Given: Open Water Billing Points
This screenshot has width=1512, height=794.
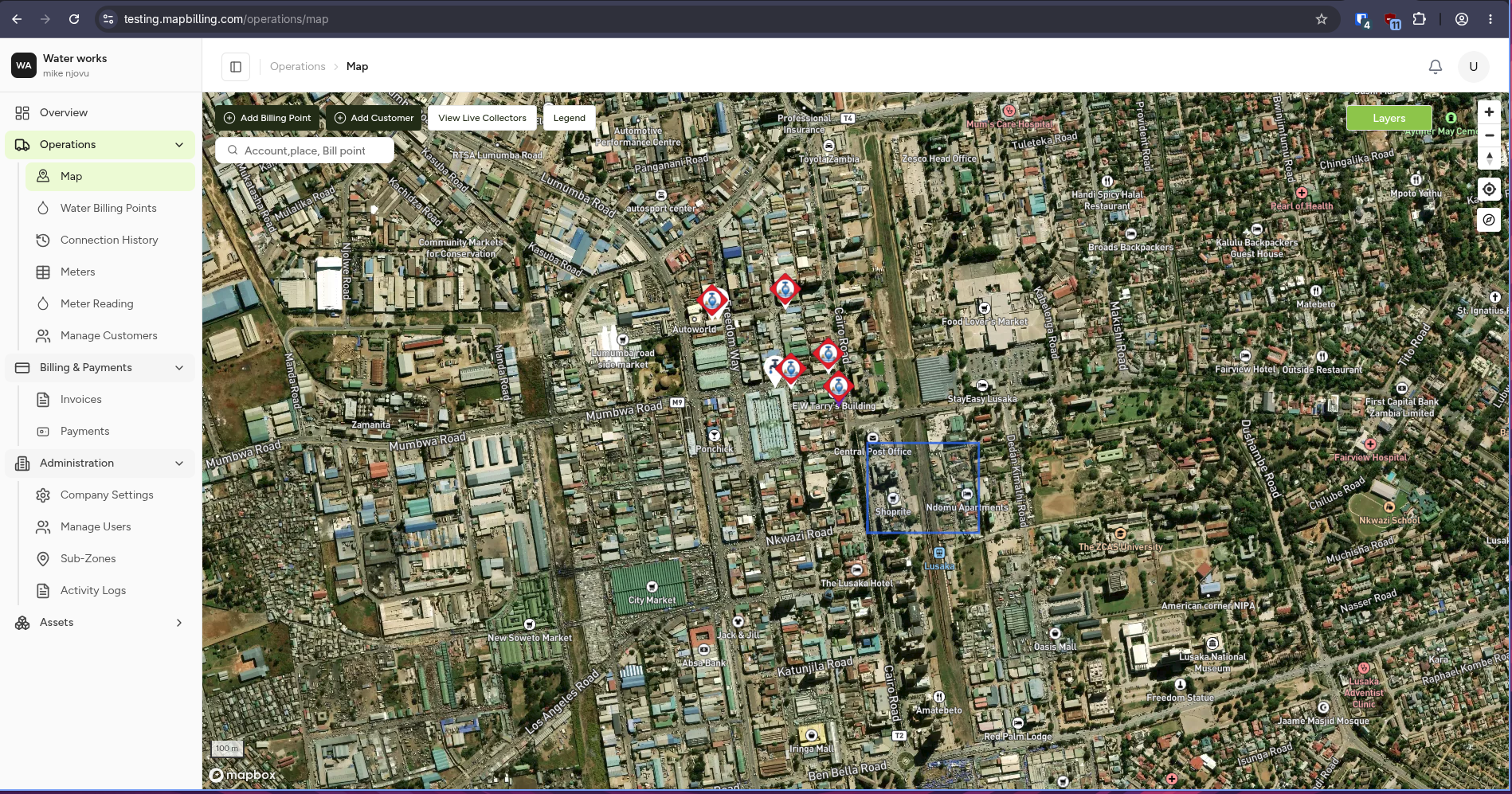Looking at the screenshot, I should 110,209.
